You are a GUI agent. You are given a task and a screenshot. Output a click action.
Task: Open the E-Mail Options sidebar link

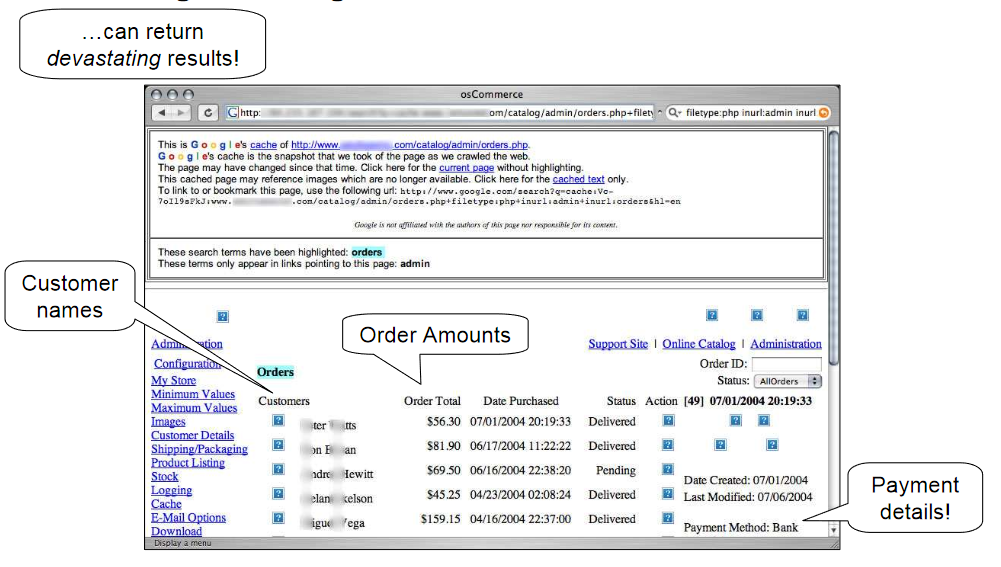click(188, 518)
